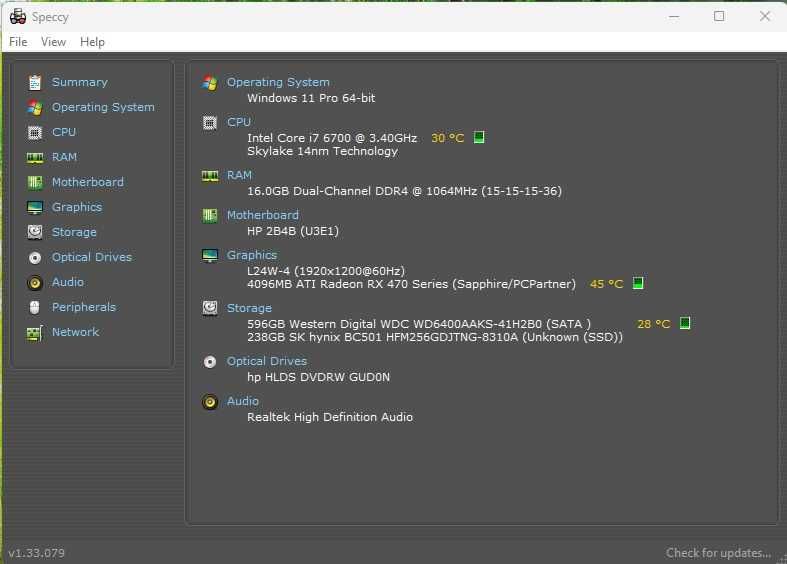Click the green CPU temperature indicator square
787x564 pixels.
point(479,137)
